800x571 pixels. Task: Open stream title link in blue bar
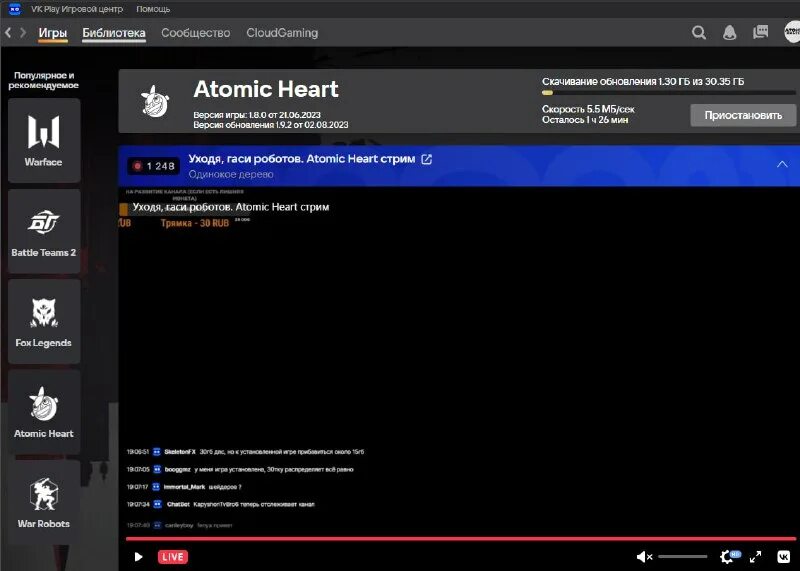point(302,159)
